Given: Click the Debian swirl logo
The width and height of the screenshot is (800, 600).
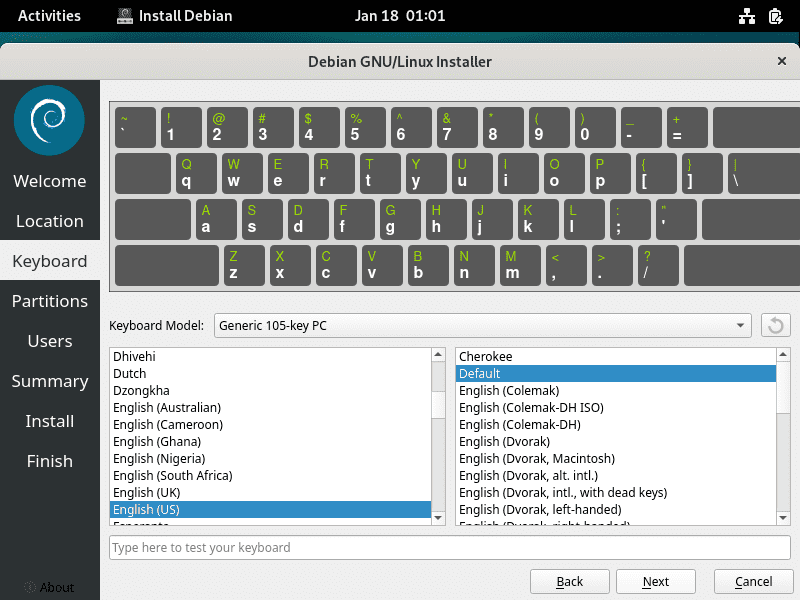Looking at the screenshot, I should point(49,120).
